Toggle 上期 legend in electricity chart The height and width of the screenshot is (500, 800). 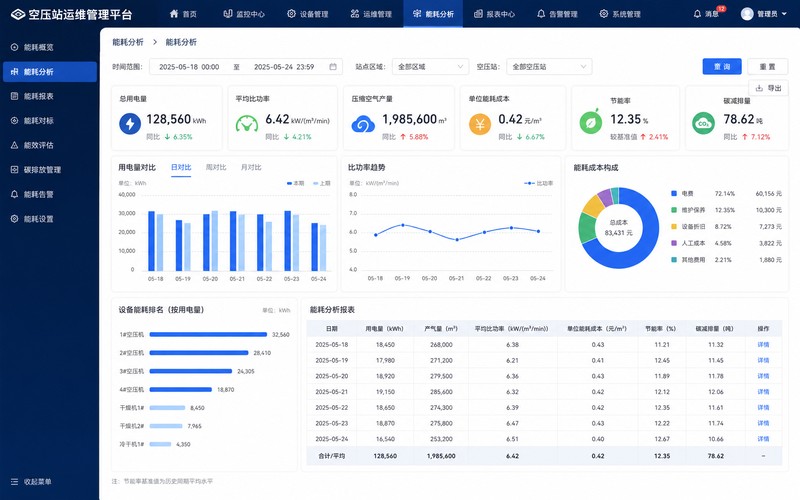(x=321, y=183)
